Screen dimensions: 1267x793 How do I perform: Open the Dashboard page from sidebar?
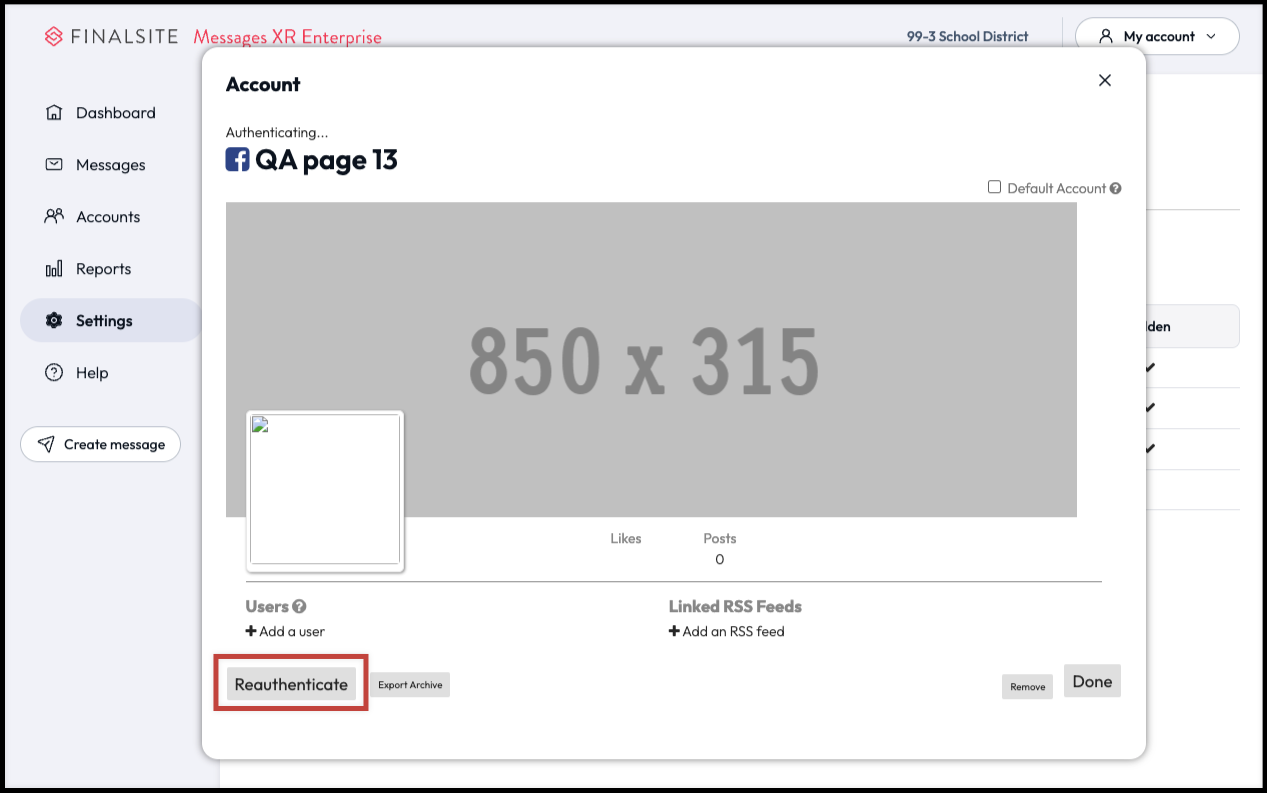115,113
